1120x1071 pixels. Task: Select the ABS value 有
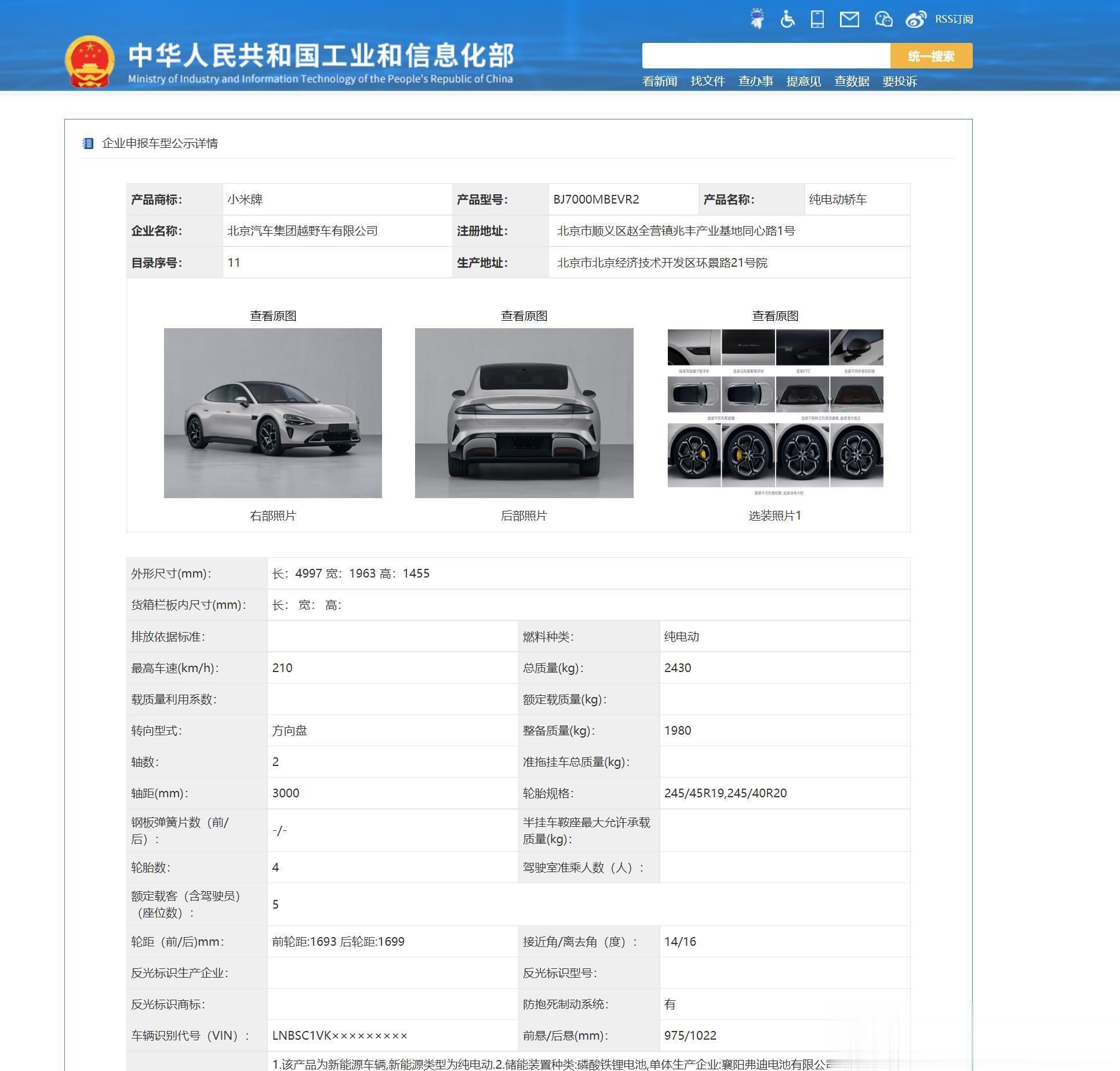click(x=670, y=1004)
